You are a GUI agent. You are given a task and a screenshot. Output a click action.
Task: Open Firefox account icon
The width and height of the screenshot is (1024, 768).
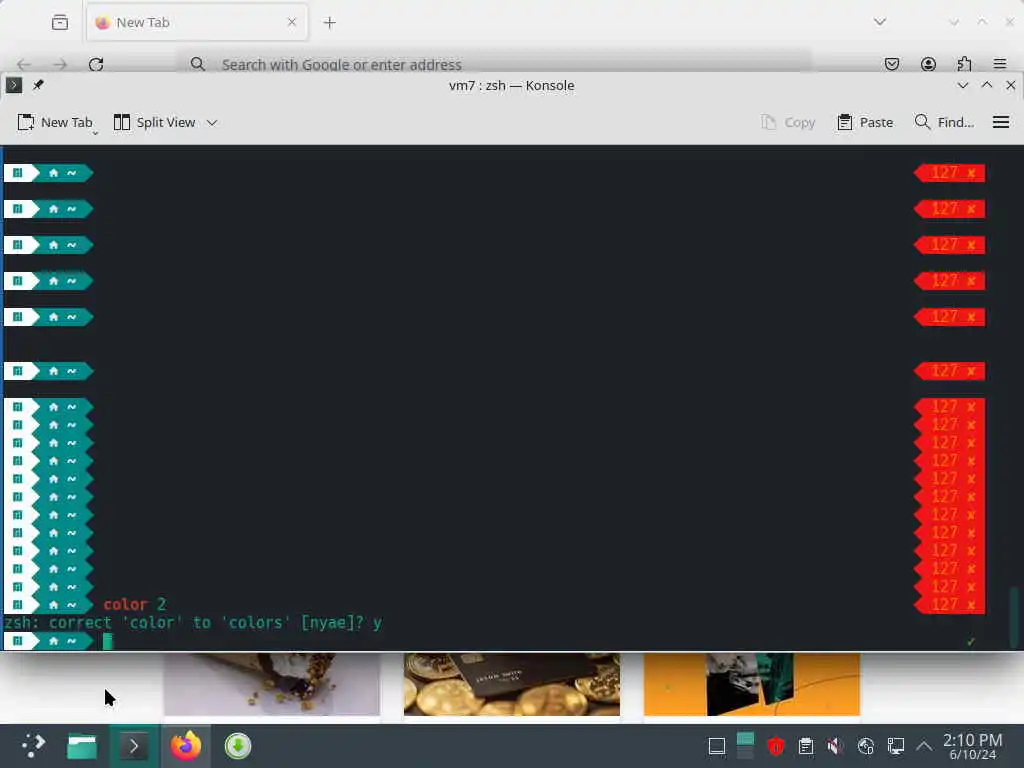coord(928,64)
